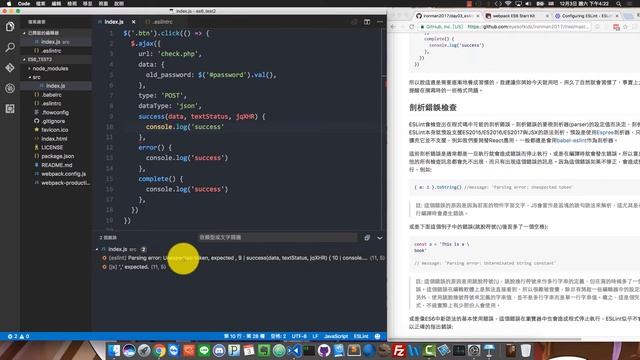Screen dimensions: 640x360
Task: Select LICENSE in file explorer
Action: coord(56,147)
